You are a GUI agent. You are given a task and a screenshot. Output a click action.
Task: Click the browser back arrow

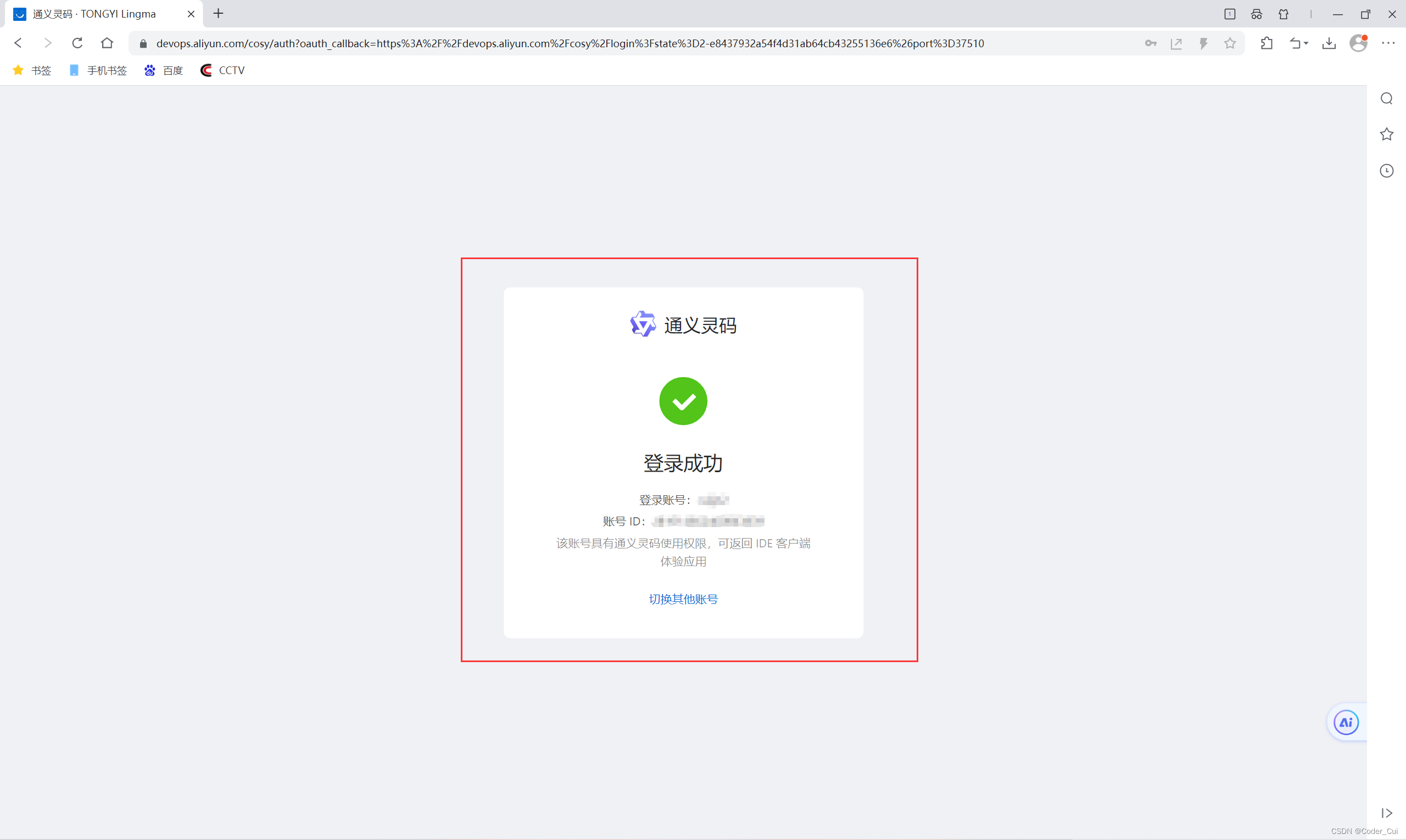[x=18, y=43]
